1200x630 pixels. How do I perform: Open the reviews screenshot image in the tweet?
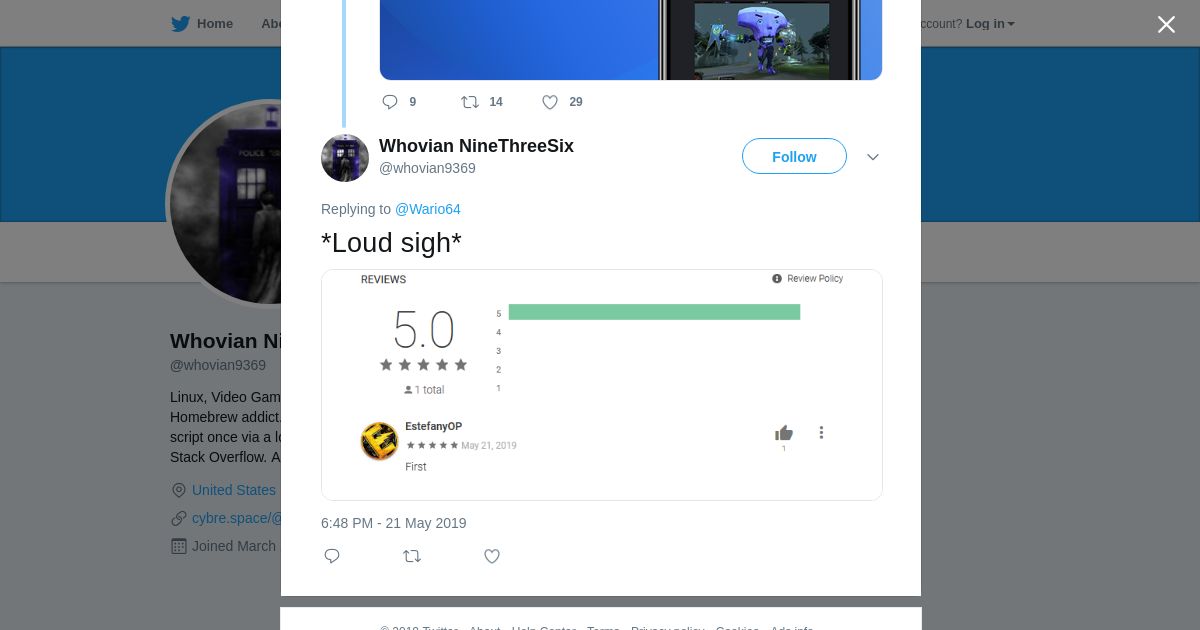[602, 385]
